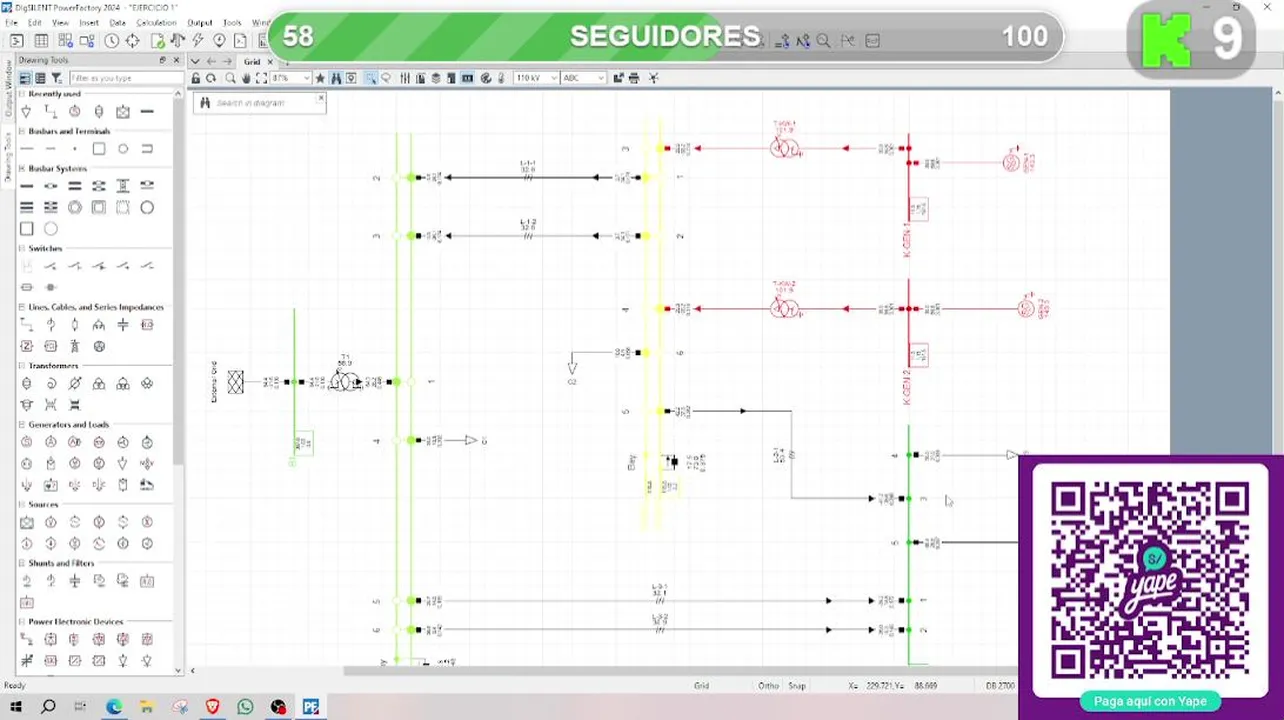Pick the first symbol in Shunts and Filters

click(x=27, y=581)
